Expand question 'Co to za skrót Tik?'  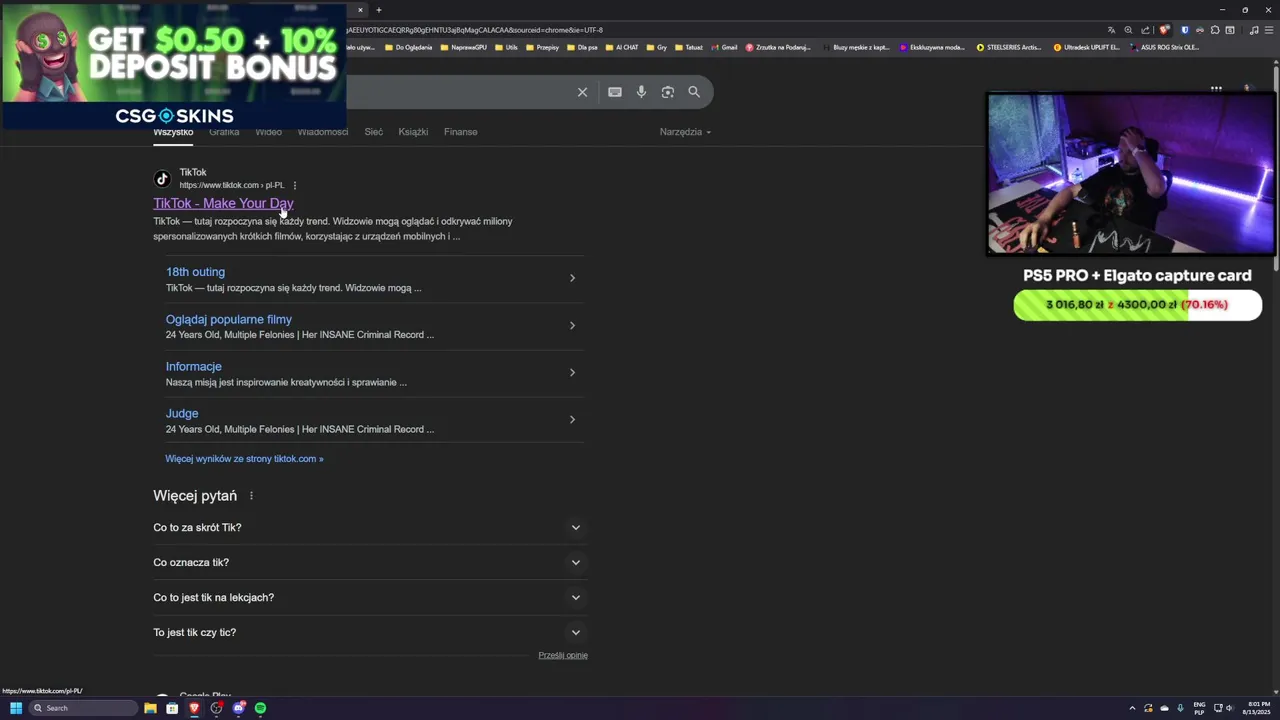(368, 527)
